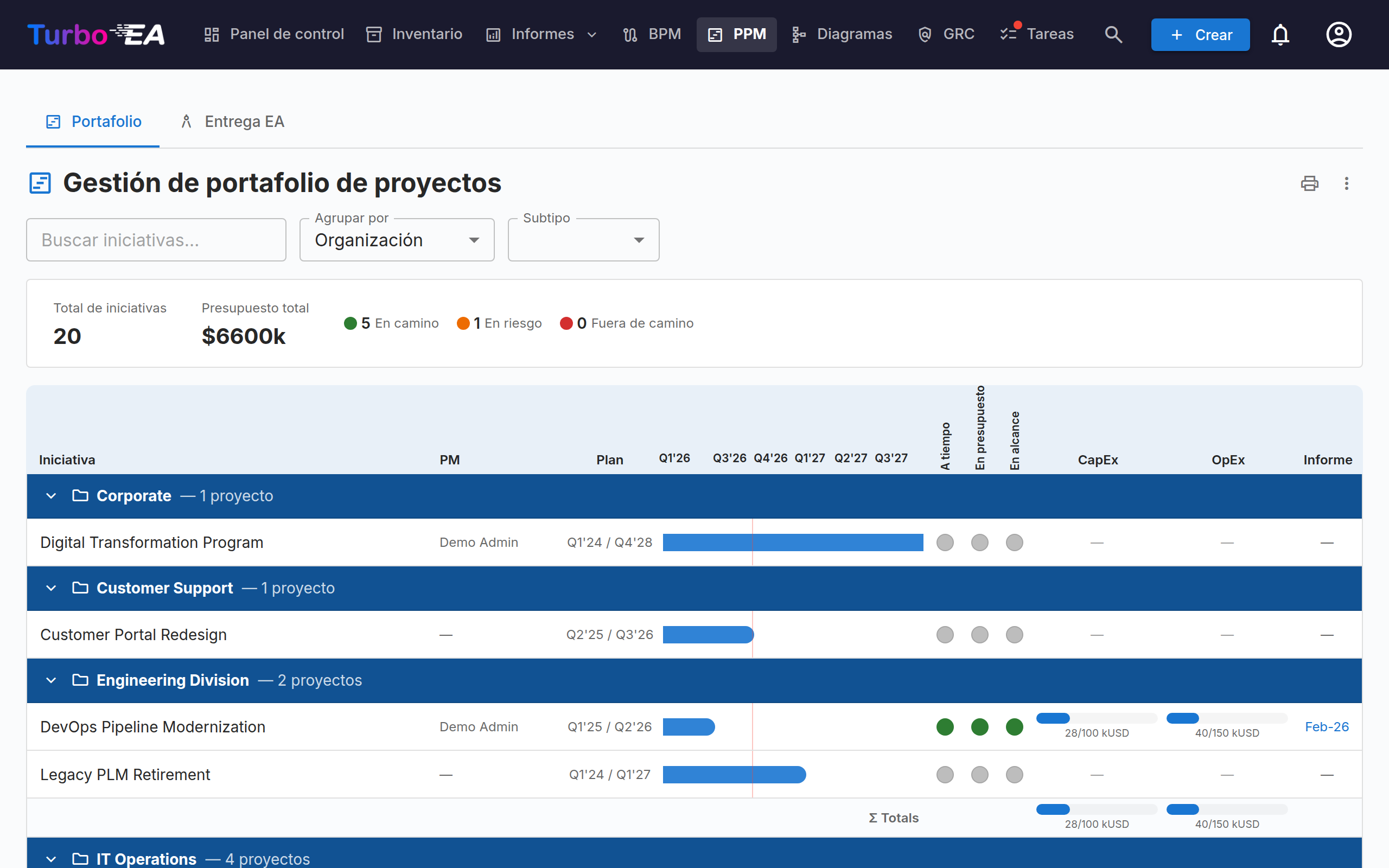Collapse the Engineering Division group
The image size is (1389, 868).
[x=51, y=680]
